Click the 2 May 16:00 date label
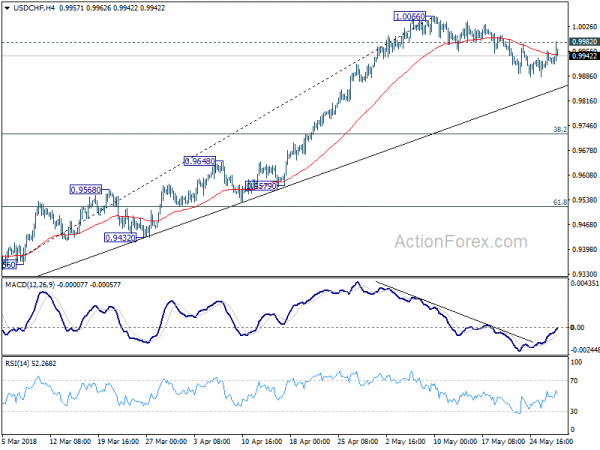Viewport: 600px width, 450px height. point(406,442)
